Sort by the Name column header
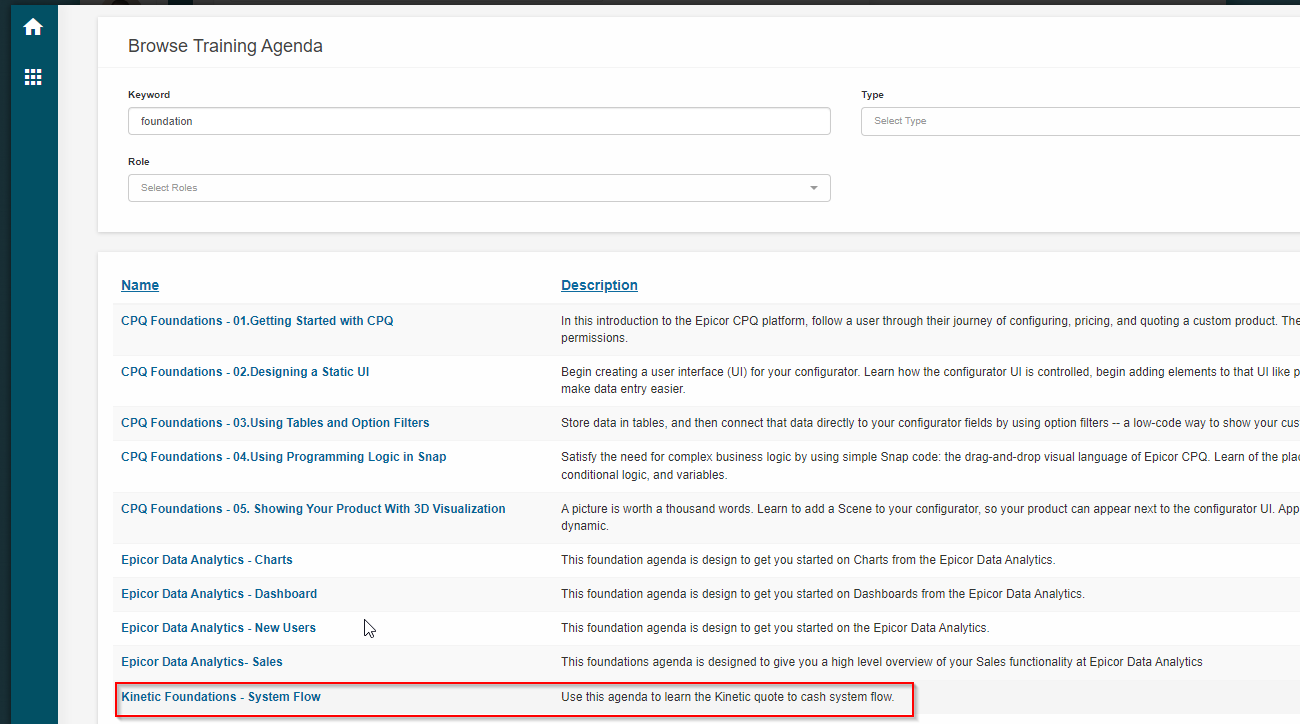 [x=140, y=285]
